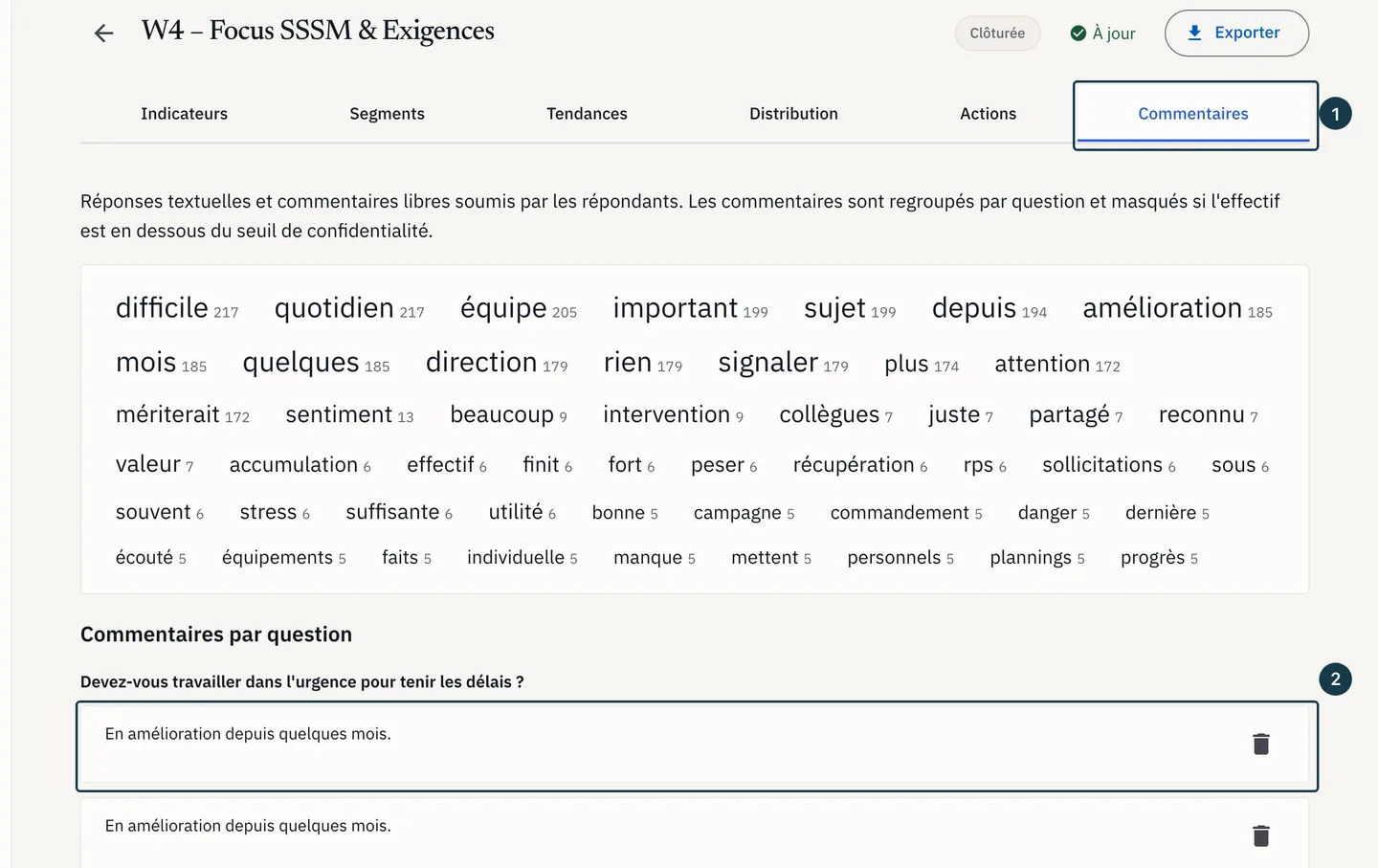1378x868 pixels.
Task: Select the keyword 'dernière' 5
Action: (1167, 513)
